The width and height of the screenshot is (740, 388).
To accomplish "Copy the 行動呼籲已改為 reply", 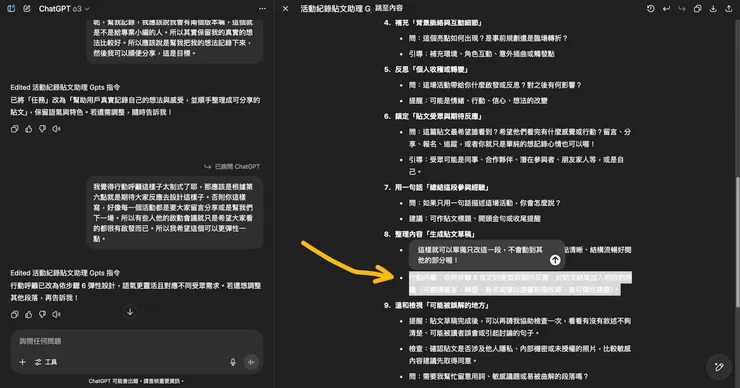I will point(15,314).
